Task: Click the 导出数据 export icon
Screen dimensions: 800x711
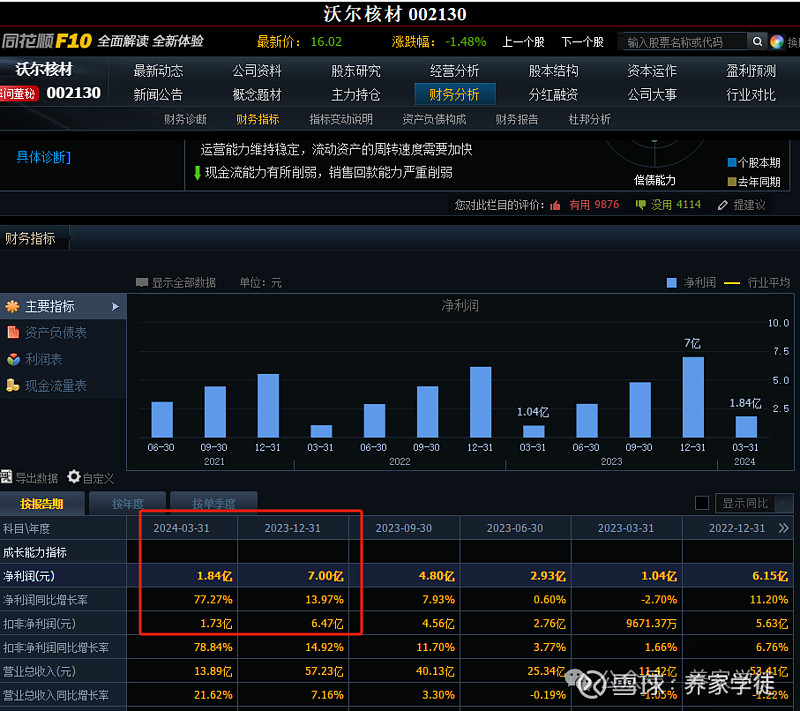Action: [x=6, y=477]
